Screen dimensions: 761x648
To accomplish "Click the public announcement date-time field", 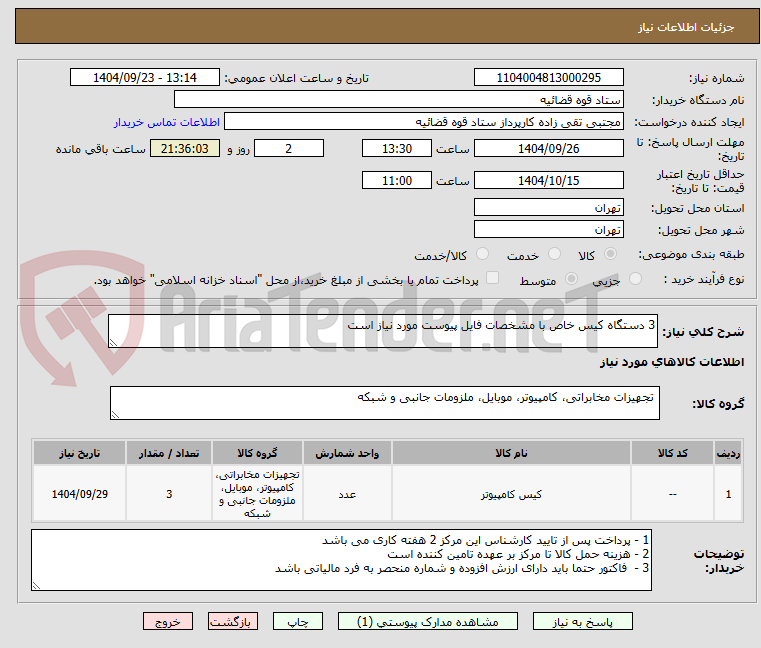I will coord(145,77).
